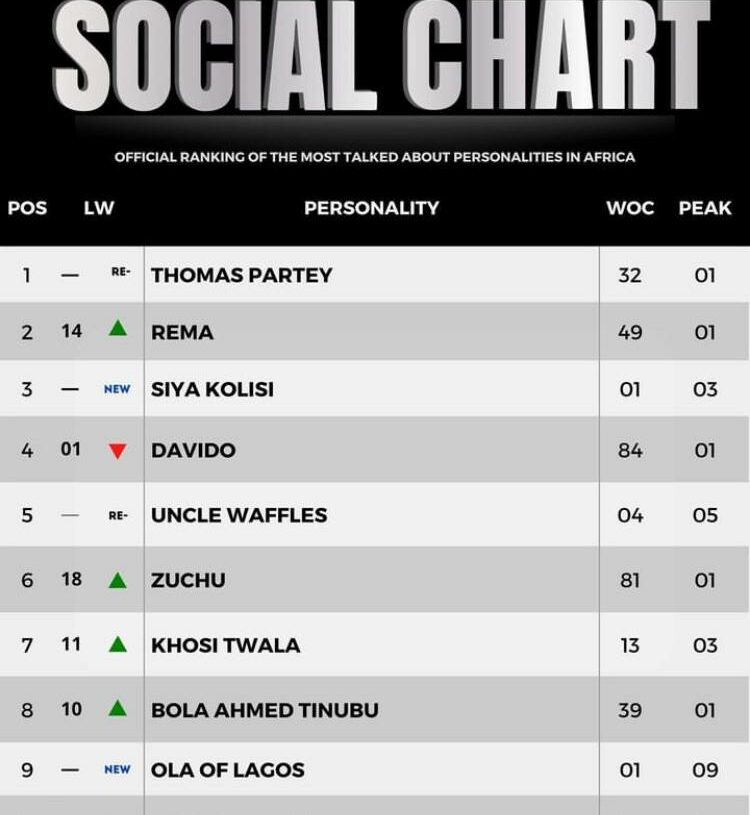Click red down arrow beside Davido

point(118,451)
